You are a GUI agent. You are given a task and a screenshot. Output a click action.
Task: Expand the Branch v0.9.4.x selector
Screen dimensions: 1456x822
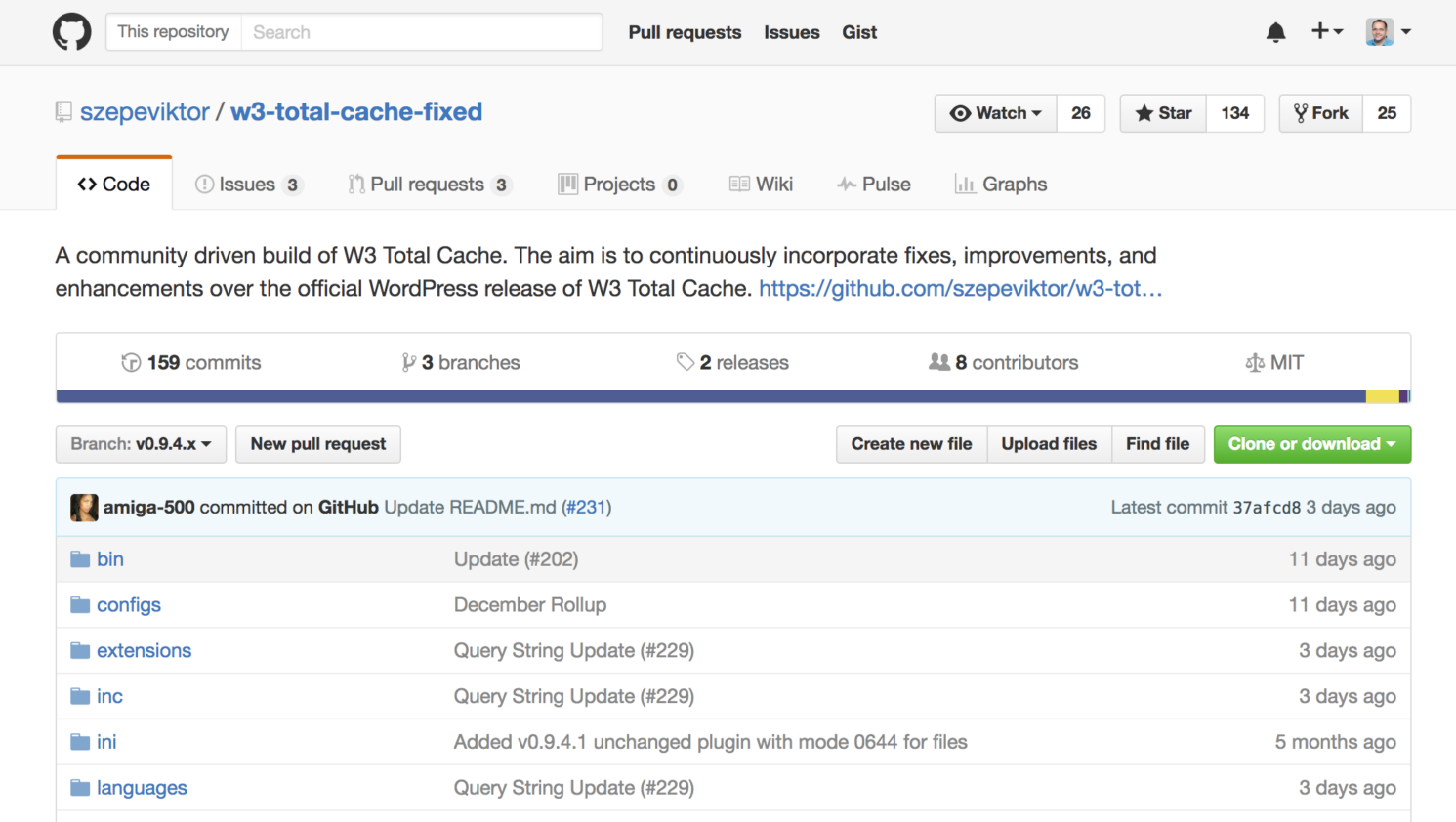[141, 444]
